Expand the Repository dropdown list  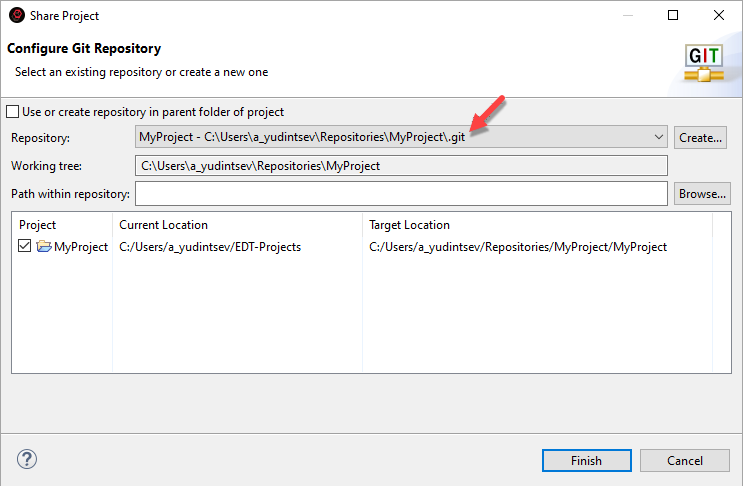pos(658,137)
